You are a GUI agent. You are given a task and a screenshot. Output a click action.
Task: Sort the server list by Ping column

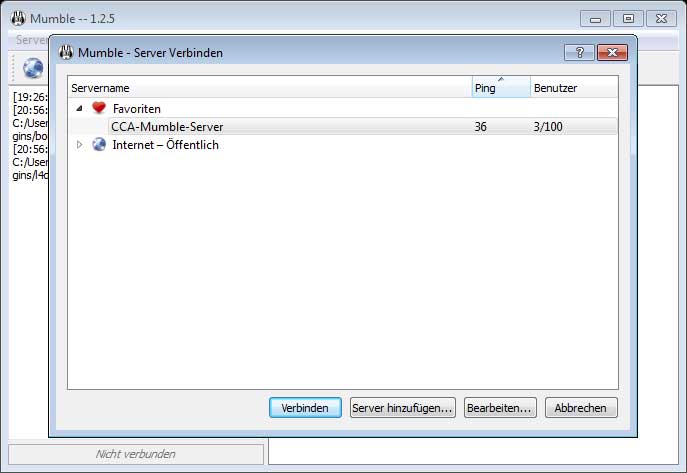[x=499, y=88]
